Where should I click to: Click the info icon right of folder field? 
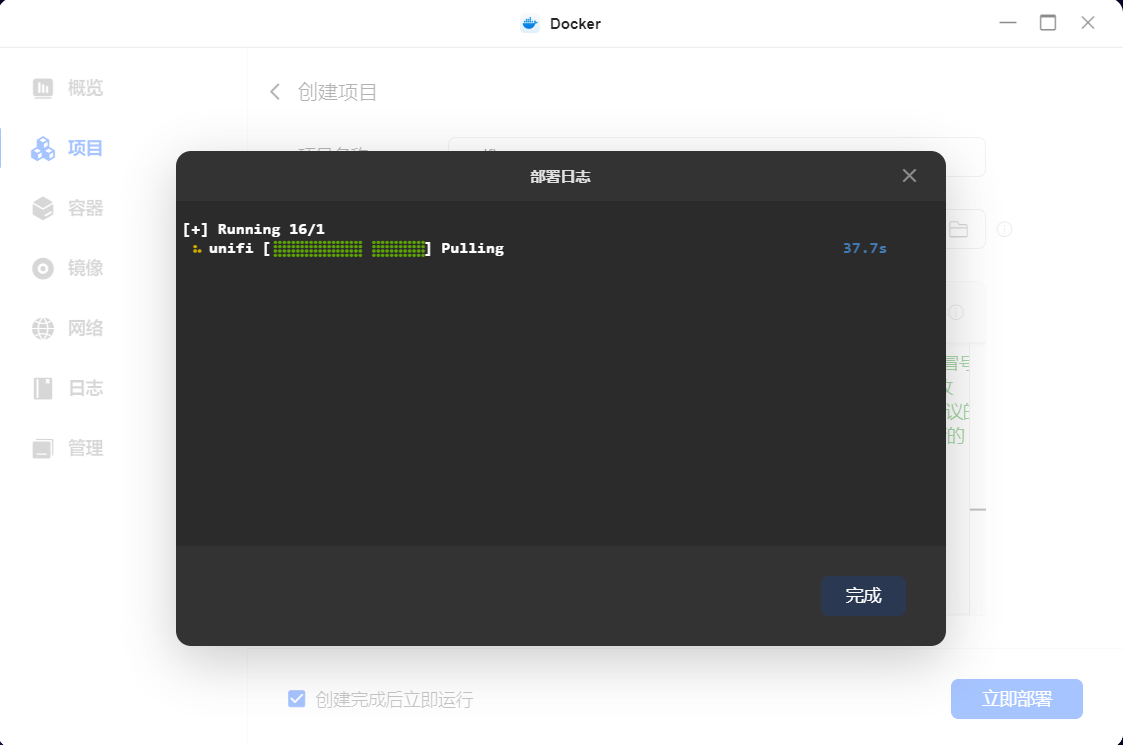click(x=1004, y=229)
